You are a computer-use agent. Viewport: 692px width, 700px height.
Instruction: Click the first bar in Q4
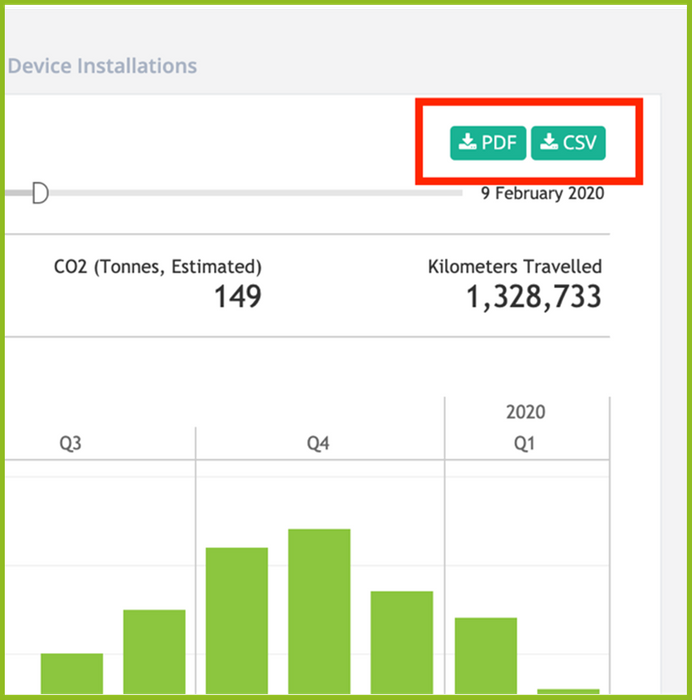[237, 621]
